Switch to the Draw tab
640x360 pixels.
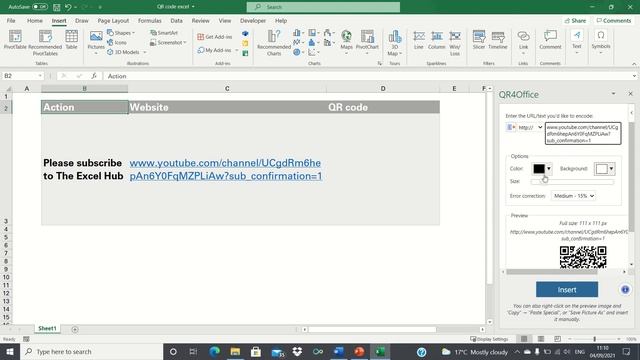pyautogui.click(x=82, y=20)
